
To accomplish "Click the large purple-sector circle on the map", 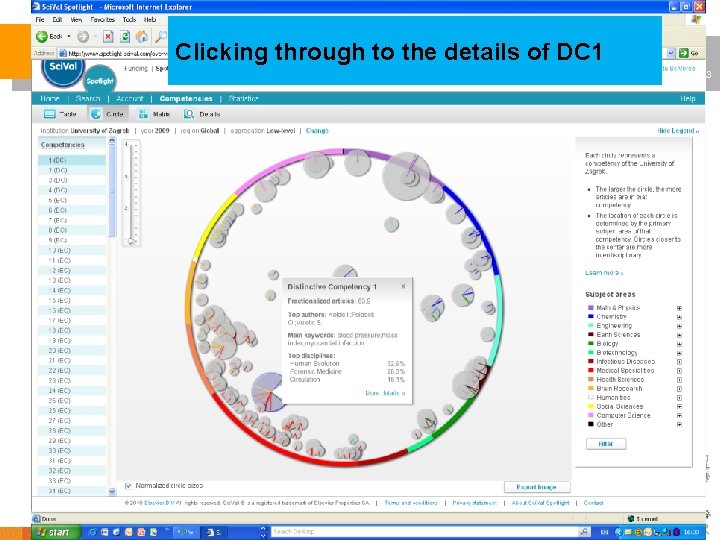I will click(406, 177).
